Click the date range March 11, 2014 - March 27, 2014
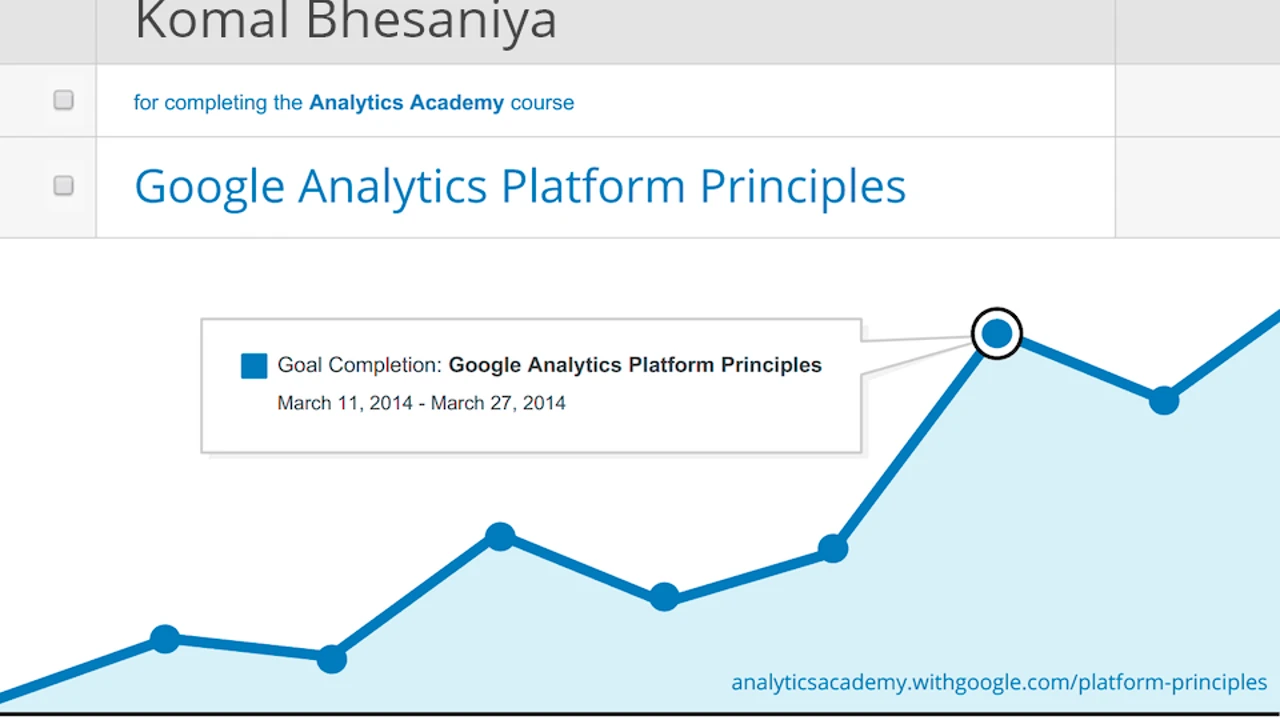 (421, 403)
